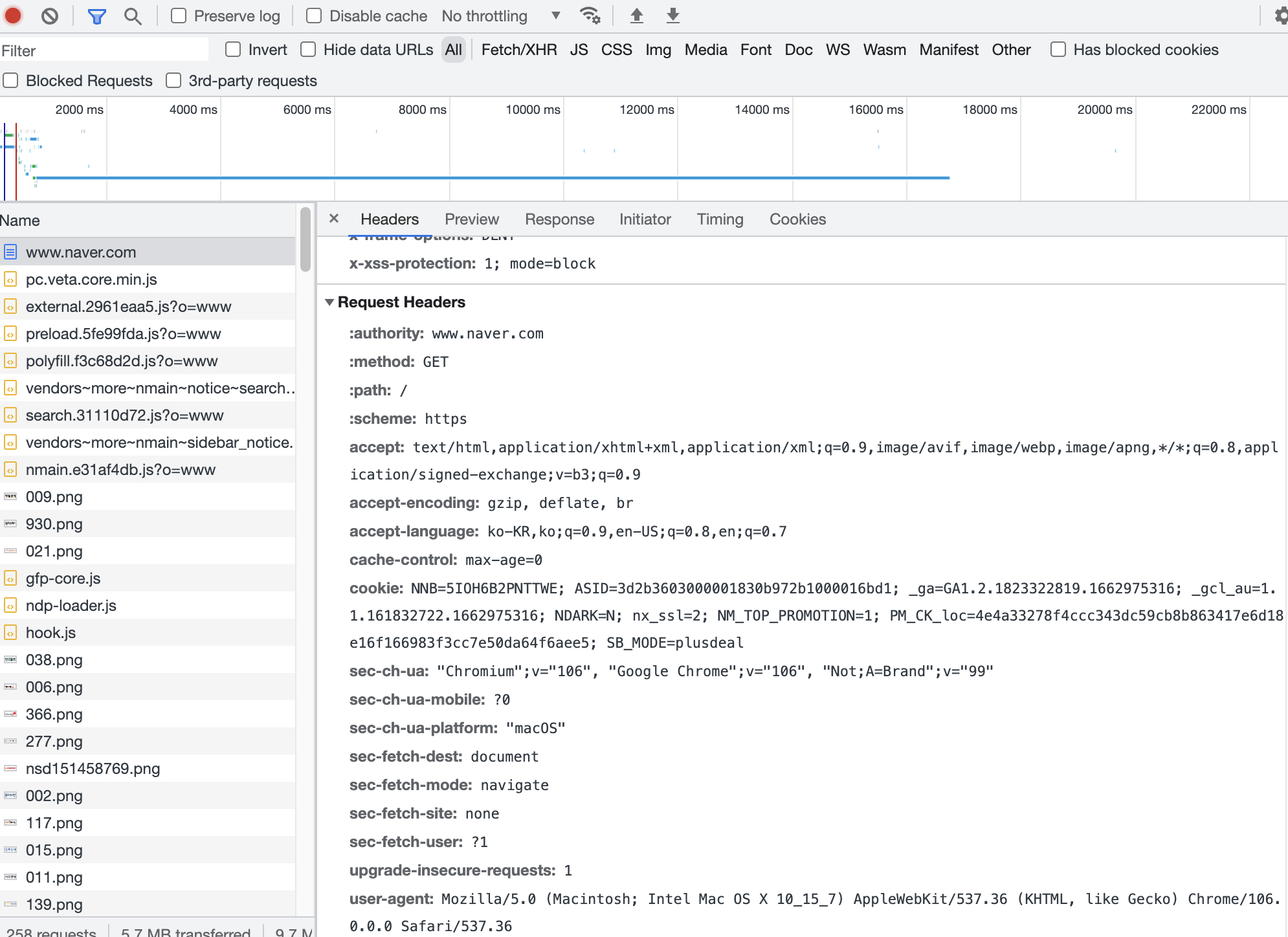Toggle the filter funnel icon

tap(96, 16)
